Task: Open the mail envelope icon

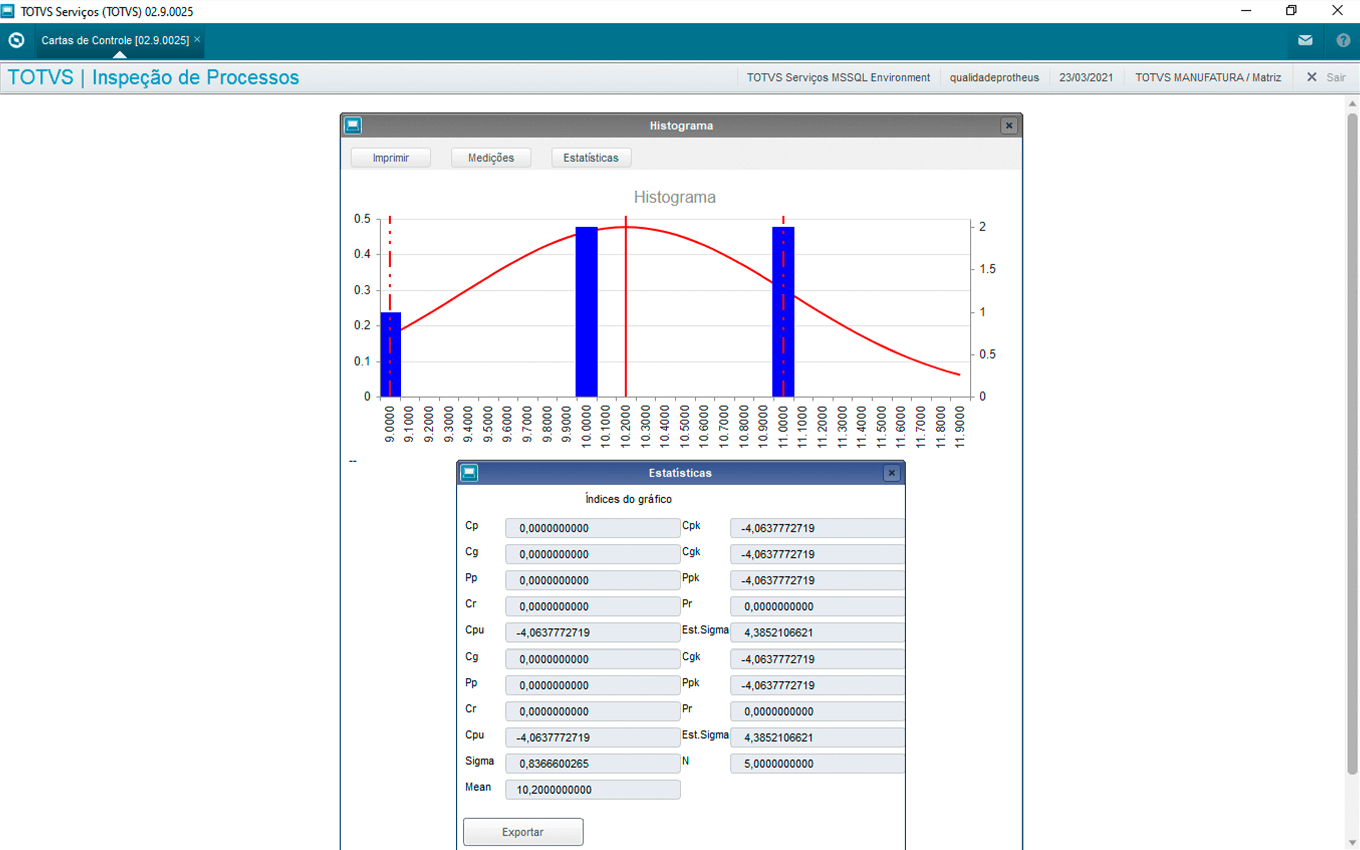Action: (x=1305, y=41)
